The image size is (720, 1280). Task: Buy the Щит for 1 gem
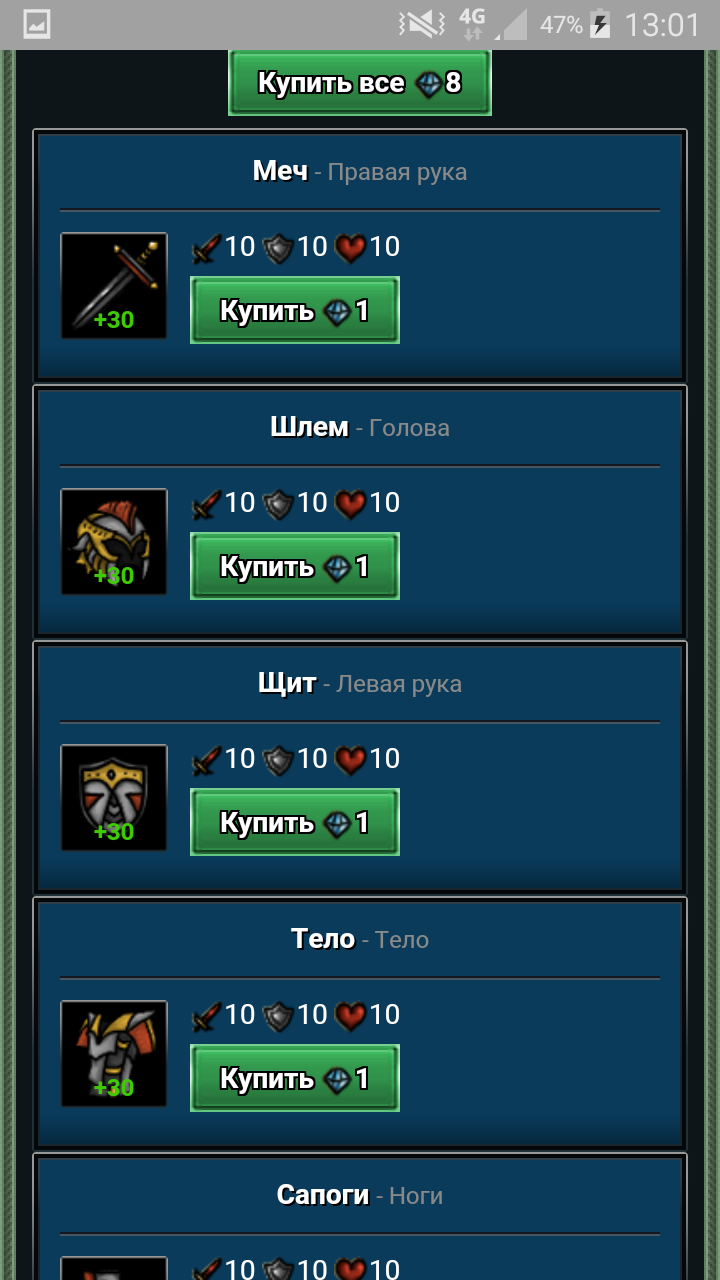pos(295,822)
